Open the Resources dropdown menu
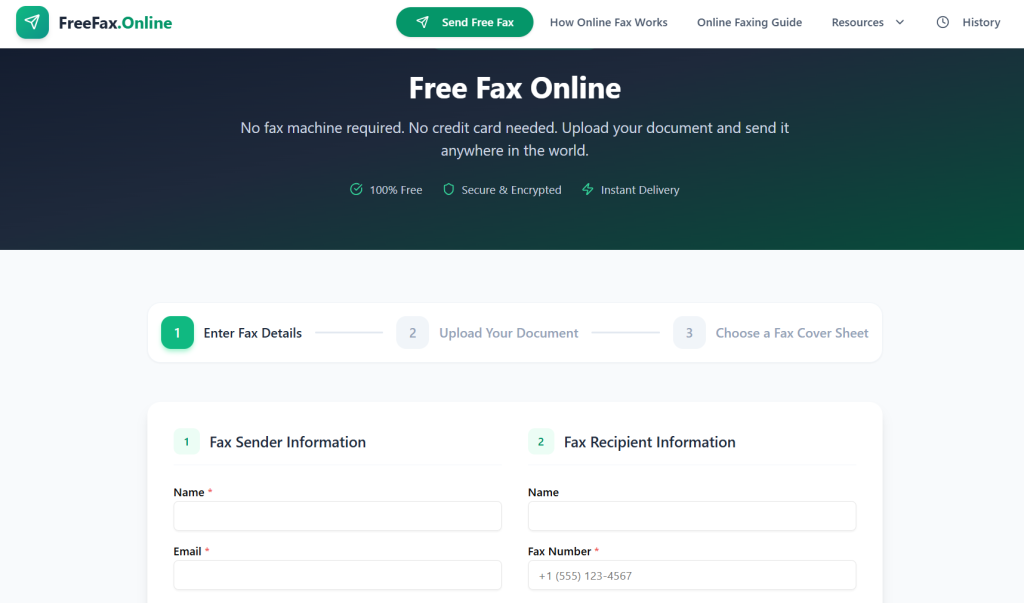This screenshot has width=1024, height=603. click(x=857, y=21)
